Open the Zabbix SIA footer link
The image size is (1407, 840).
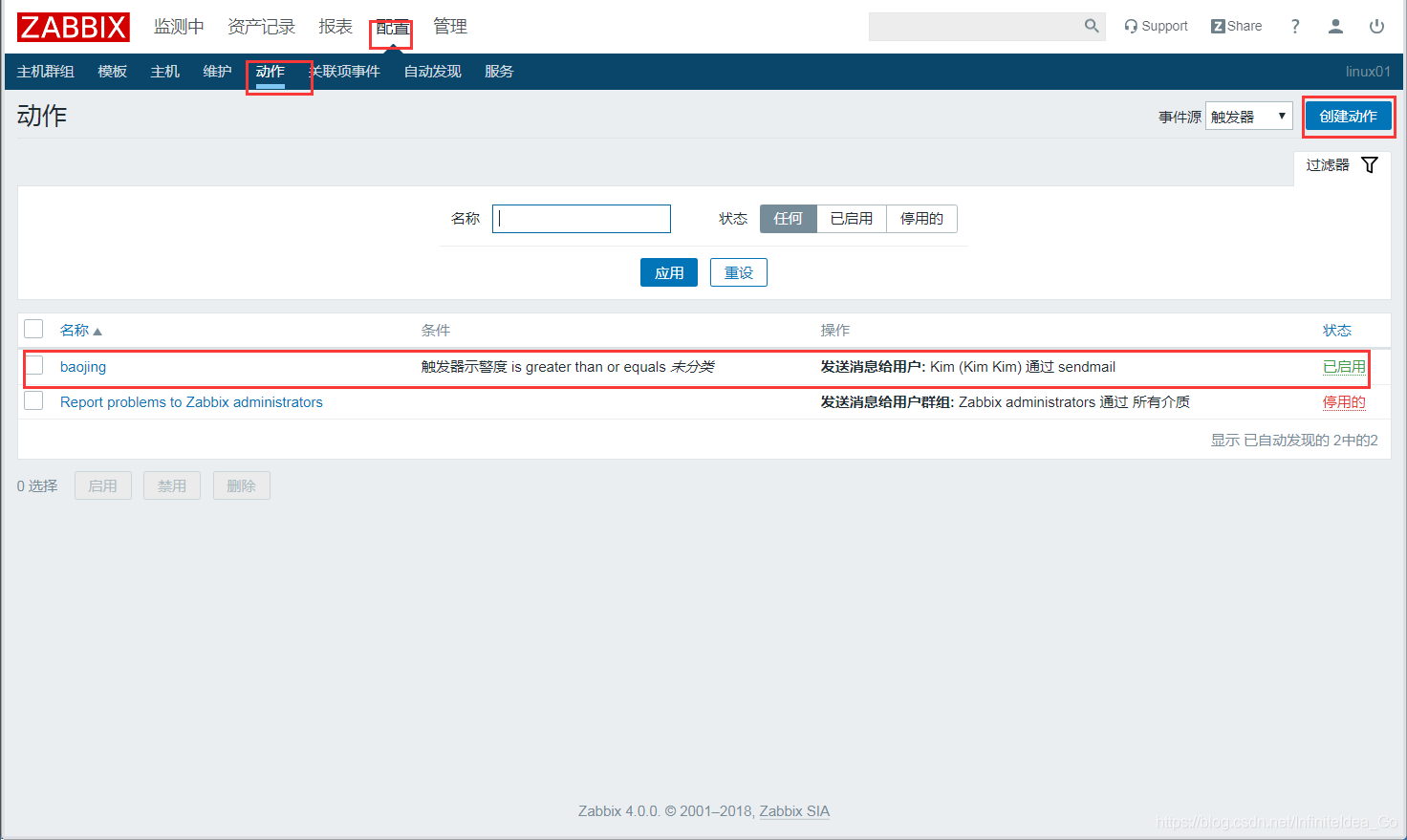tap(794, 811)
